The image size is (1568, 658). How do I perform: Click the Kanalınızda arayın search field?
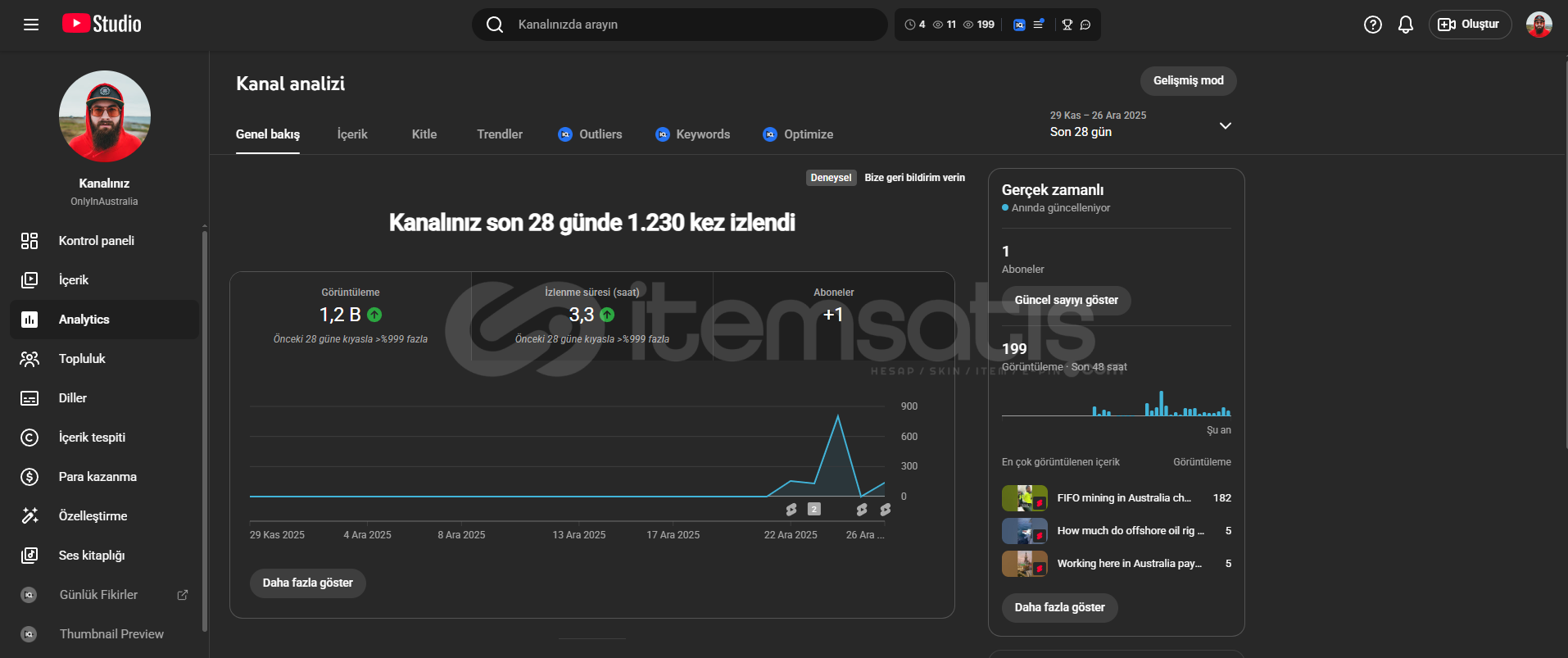click(680, 25)
